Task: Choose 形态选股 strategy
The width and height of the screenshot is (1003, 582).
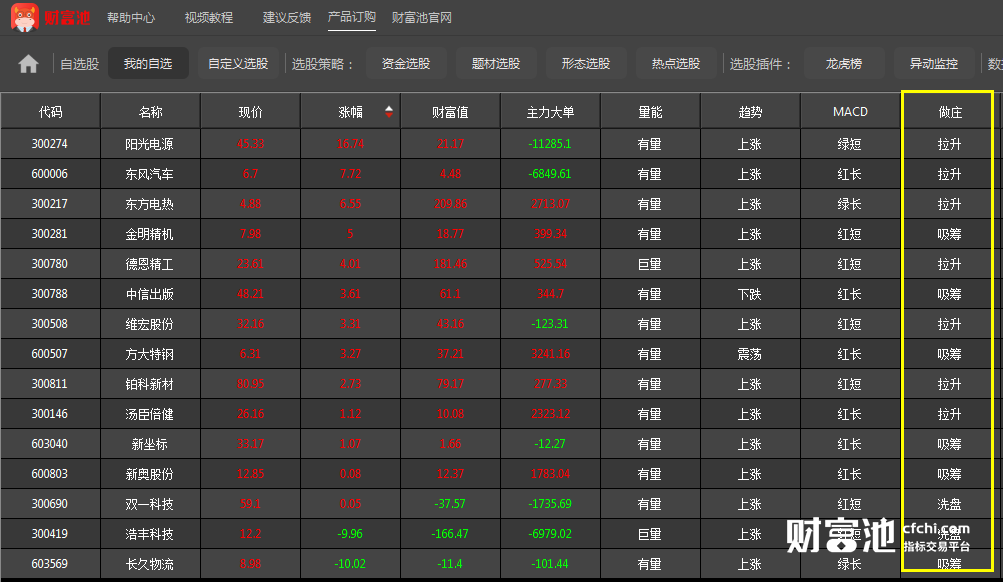Action: [x=586, y=63]
